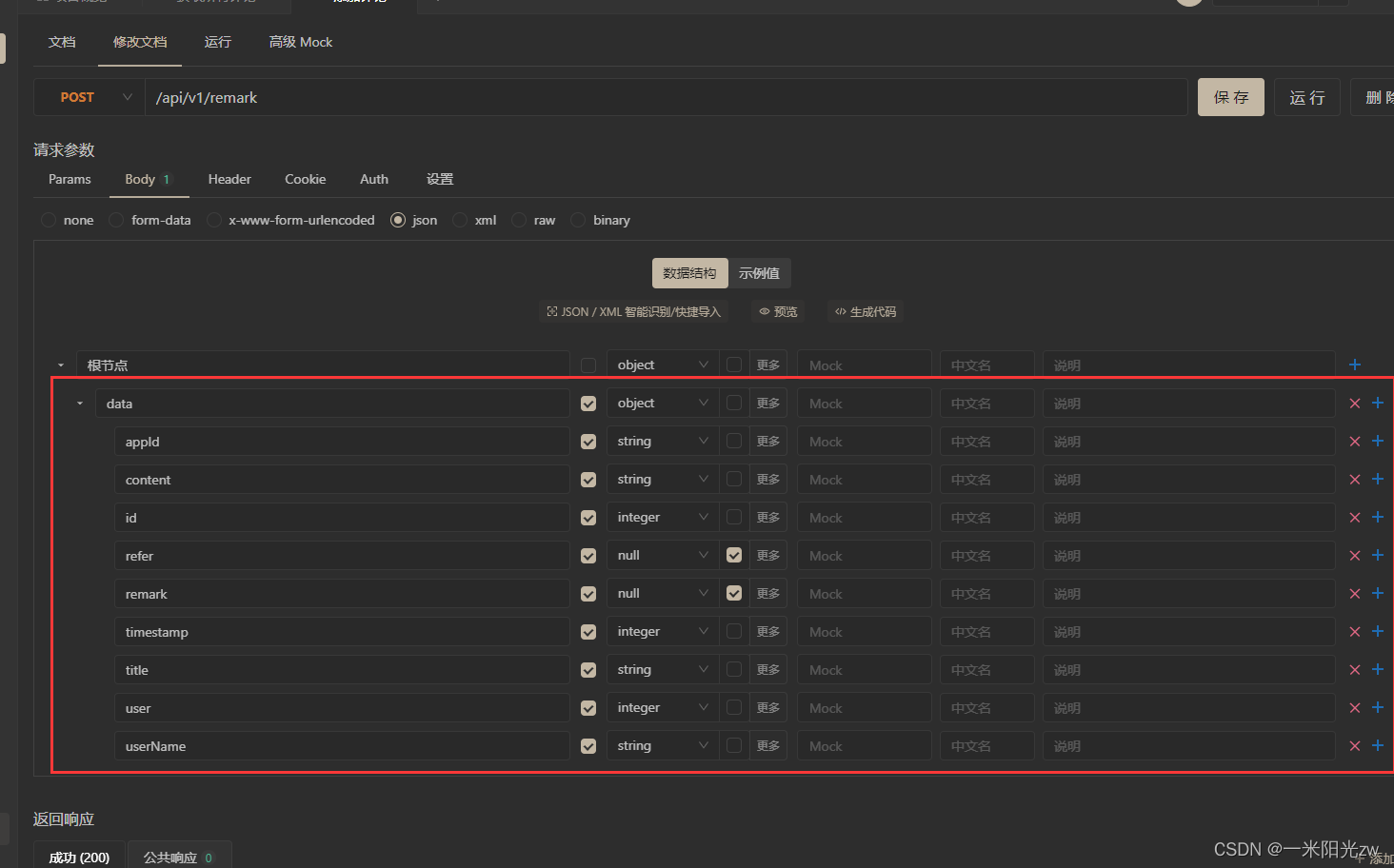Screen dimensions: 1394x868
Task: Add a field after userName
Action: pyautogui.click(x=1378, y=746)
